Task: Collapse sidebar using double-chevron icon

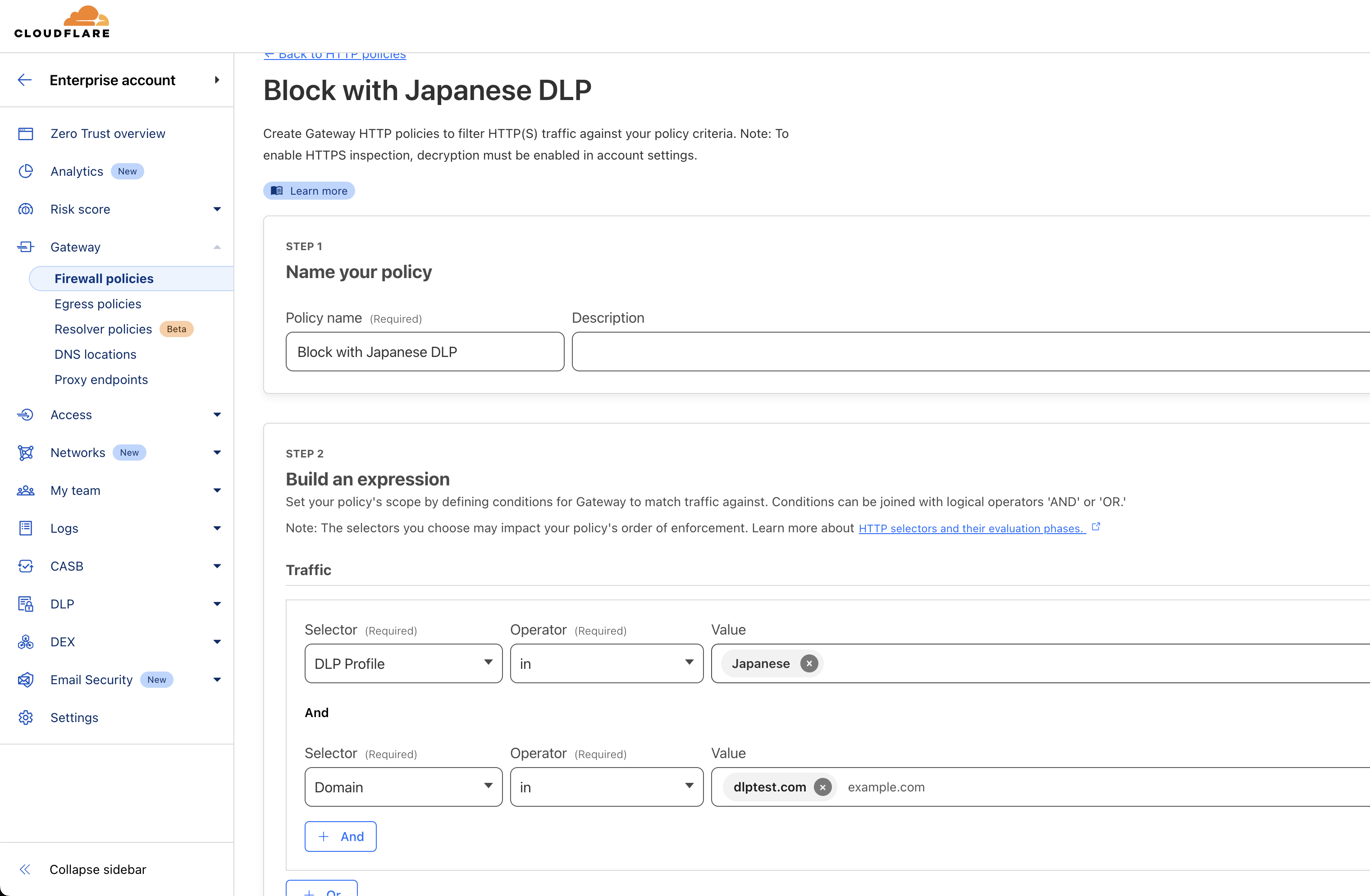Action: [25, 869]
